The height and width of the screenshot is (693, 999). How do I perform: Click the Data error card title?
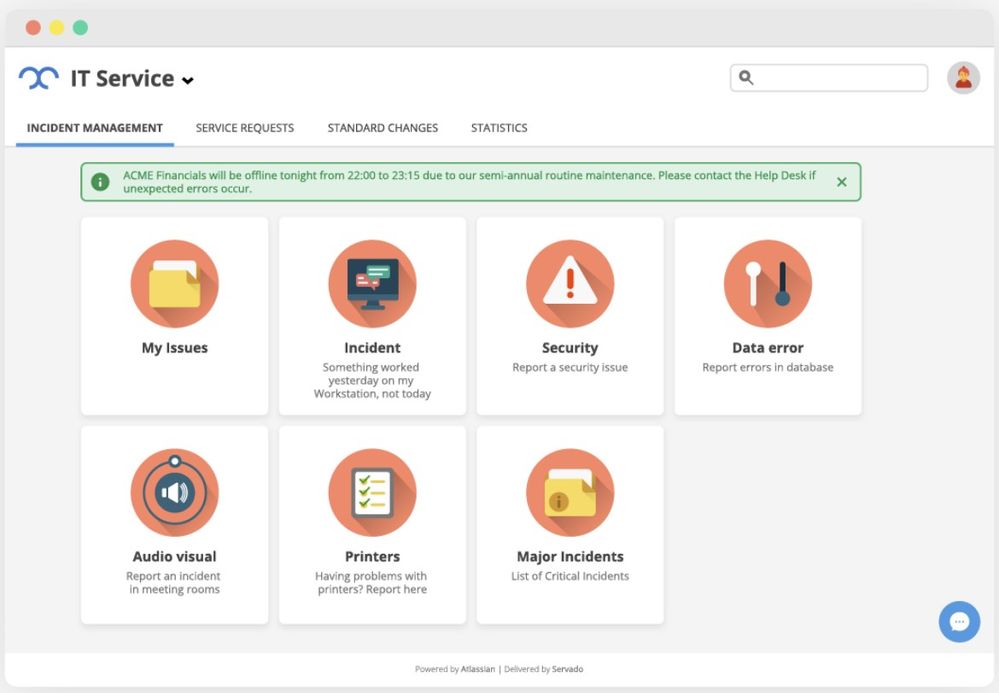click(768, 348)
